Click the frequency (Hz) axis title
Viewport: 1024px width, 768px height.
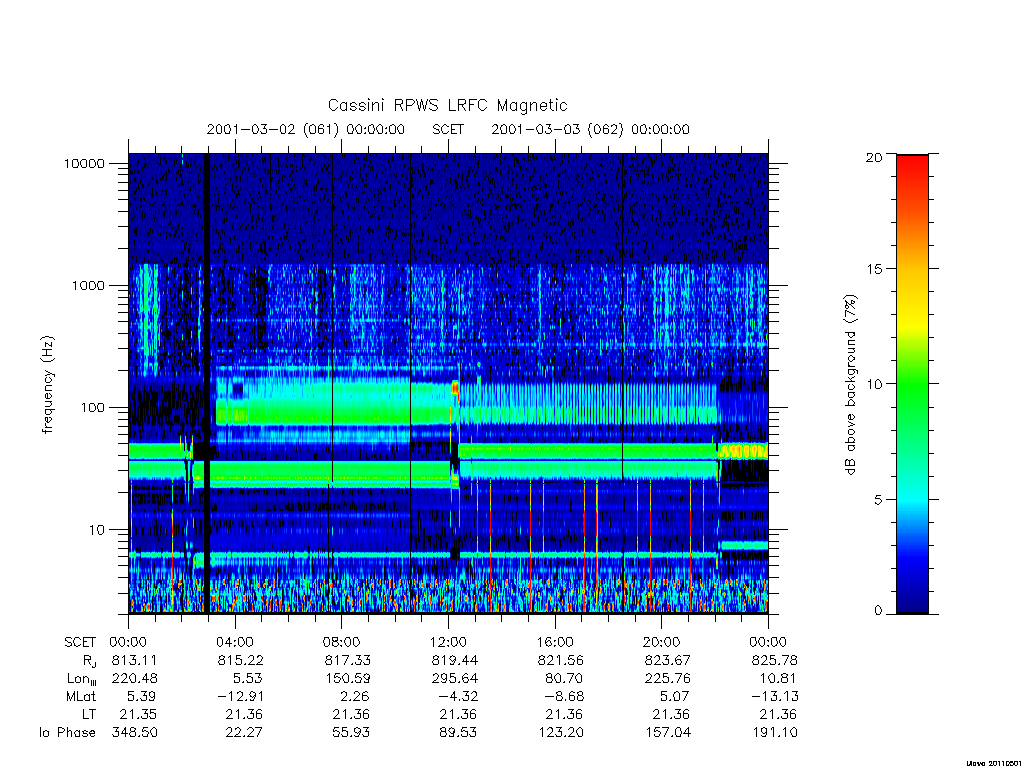(x=48, y=385)
